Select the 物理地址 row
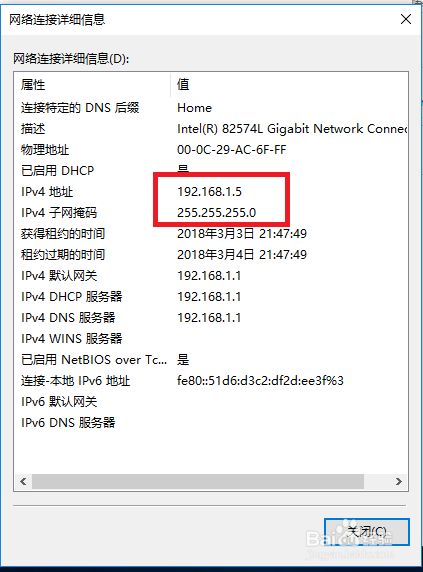This screenshot has height=572, width=423. pos(211,150)
